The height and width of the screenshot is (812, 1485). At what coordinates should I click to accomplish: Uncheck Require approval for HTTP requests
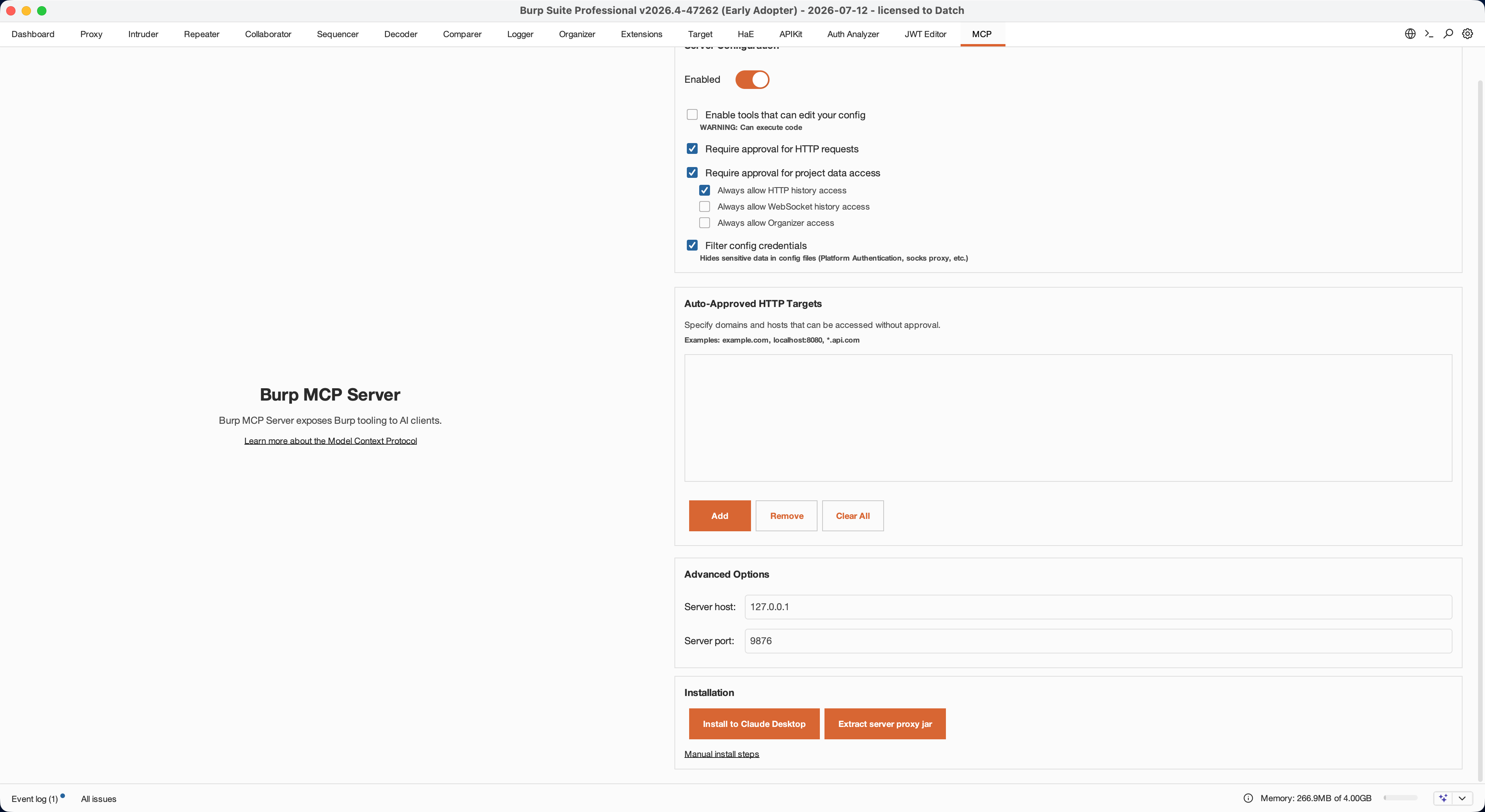point(692,149)
